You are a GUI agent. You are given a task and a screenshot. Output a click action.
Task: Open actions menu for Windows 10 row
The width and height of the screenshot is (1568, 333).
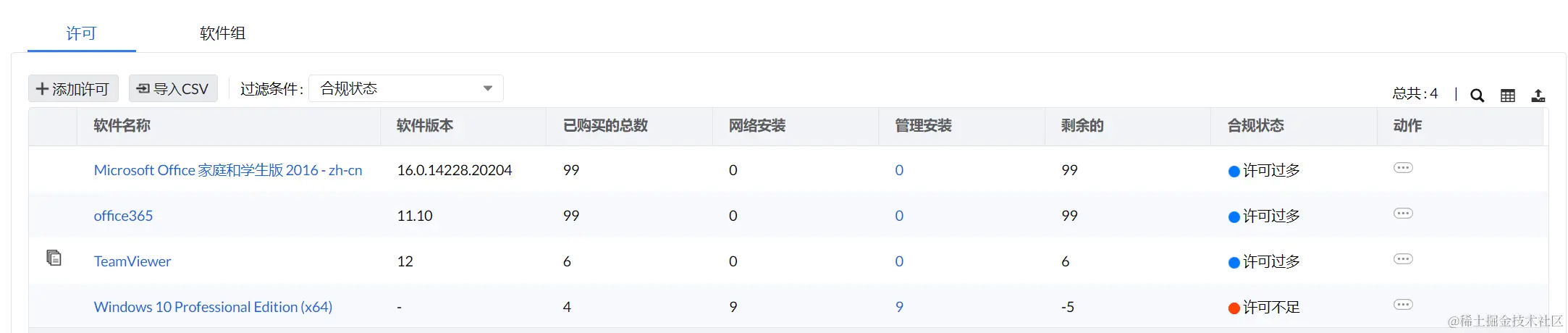tap(1403, 305)
